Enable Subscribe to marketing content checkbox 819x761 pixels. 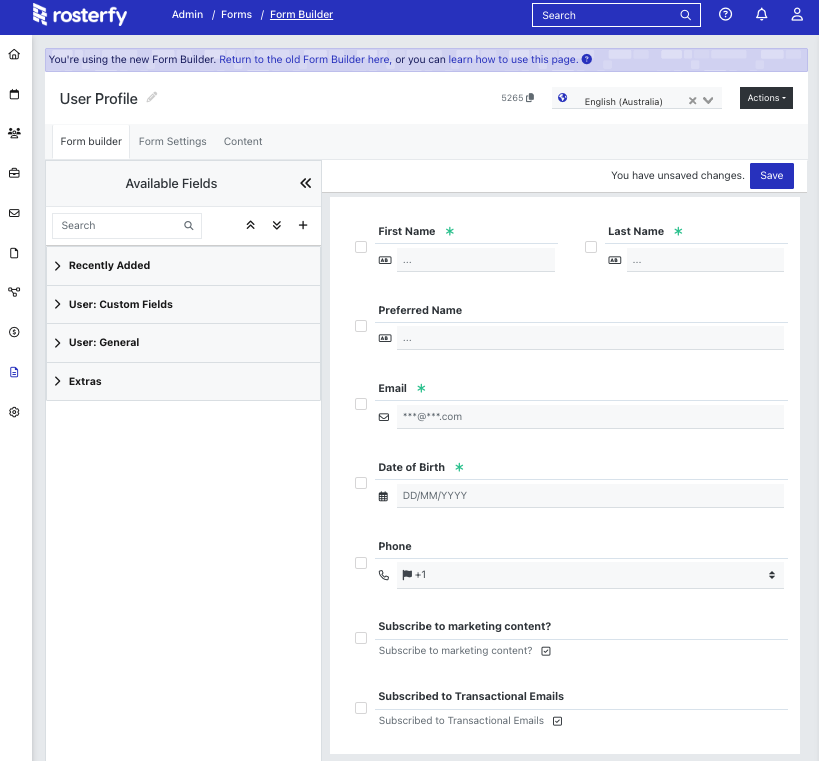pyautogui.click(x=360, y=637)
